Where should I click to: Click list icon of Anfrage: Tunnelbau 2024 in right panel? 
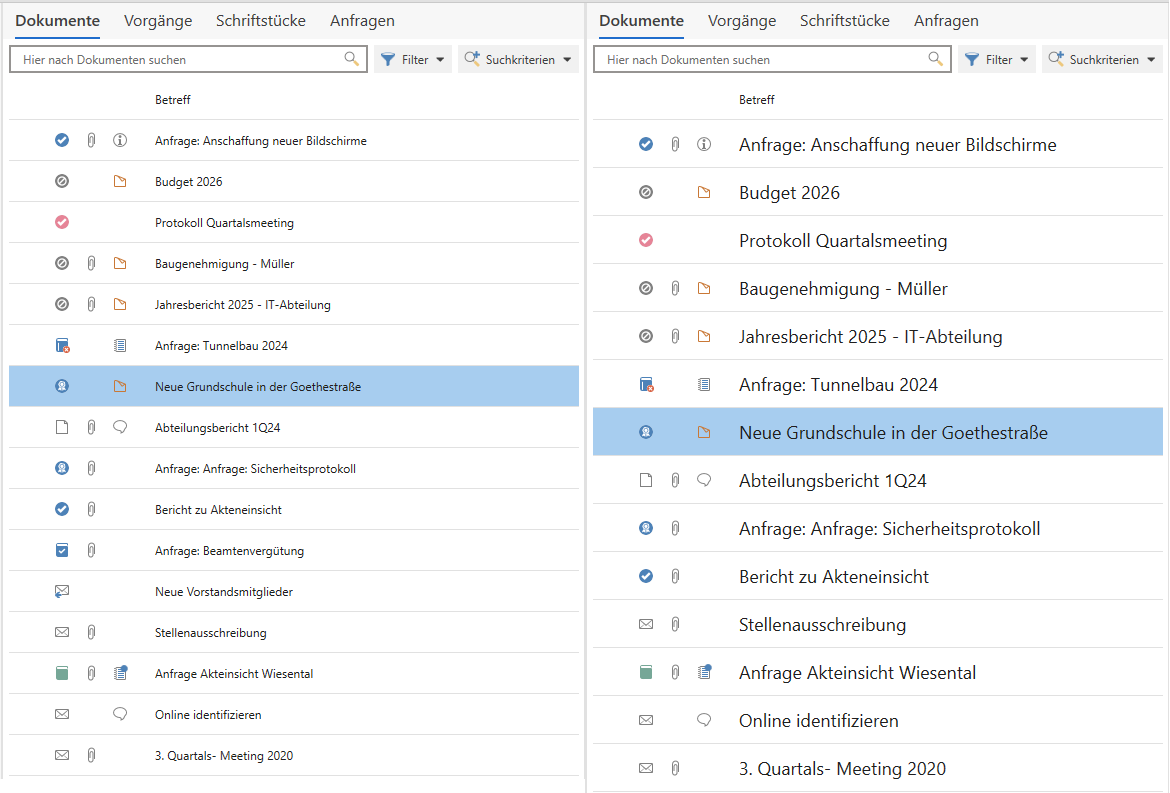point(704,385)
